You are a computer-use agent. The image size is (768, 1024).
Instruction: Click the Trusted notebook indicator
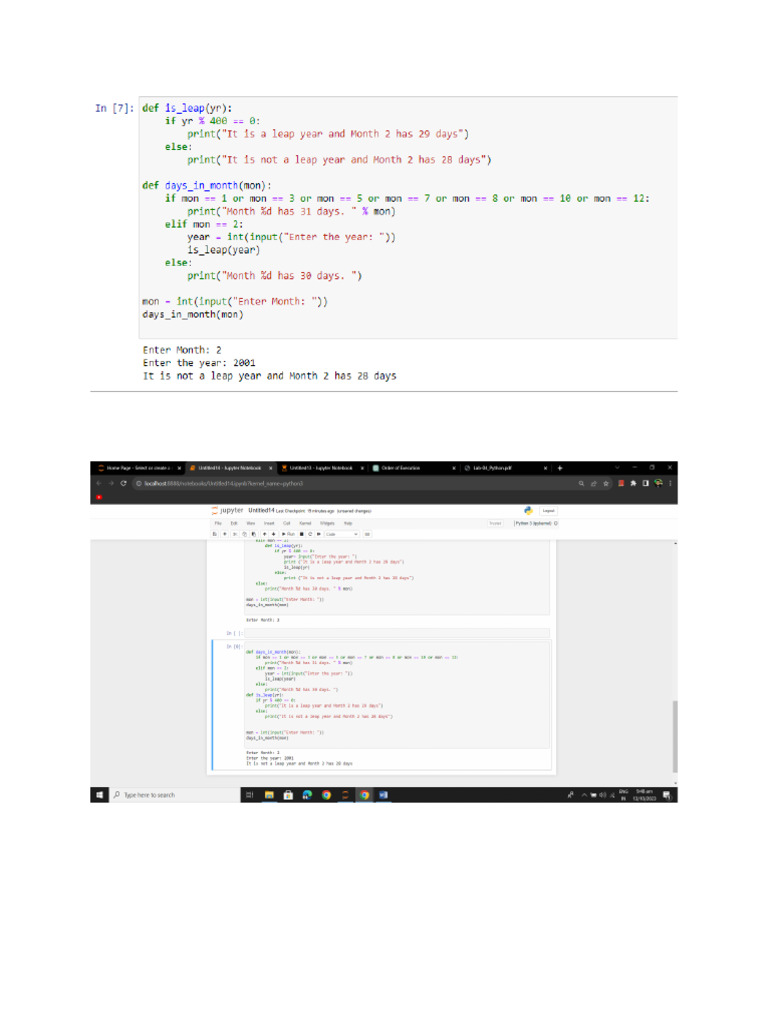click(x=496, y=523)
